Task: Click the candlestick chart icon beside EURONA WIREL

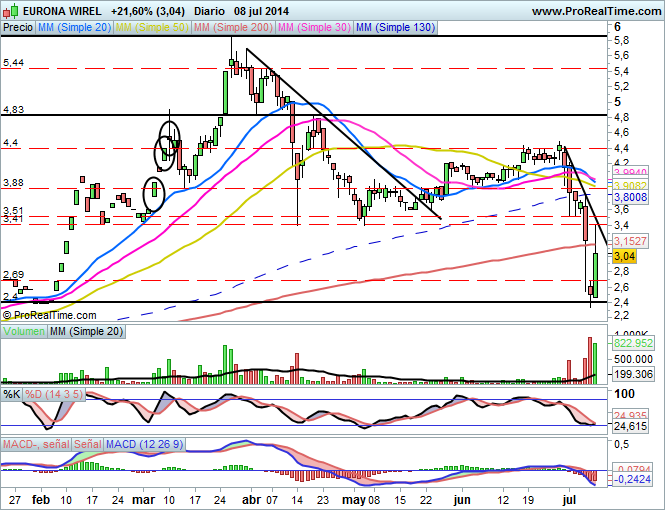Action: 10,10
